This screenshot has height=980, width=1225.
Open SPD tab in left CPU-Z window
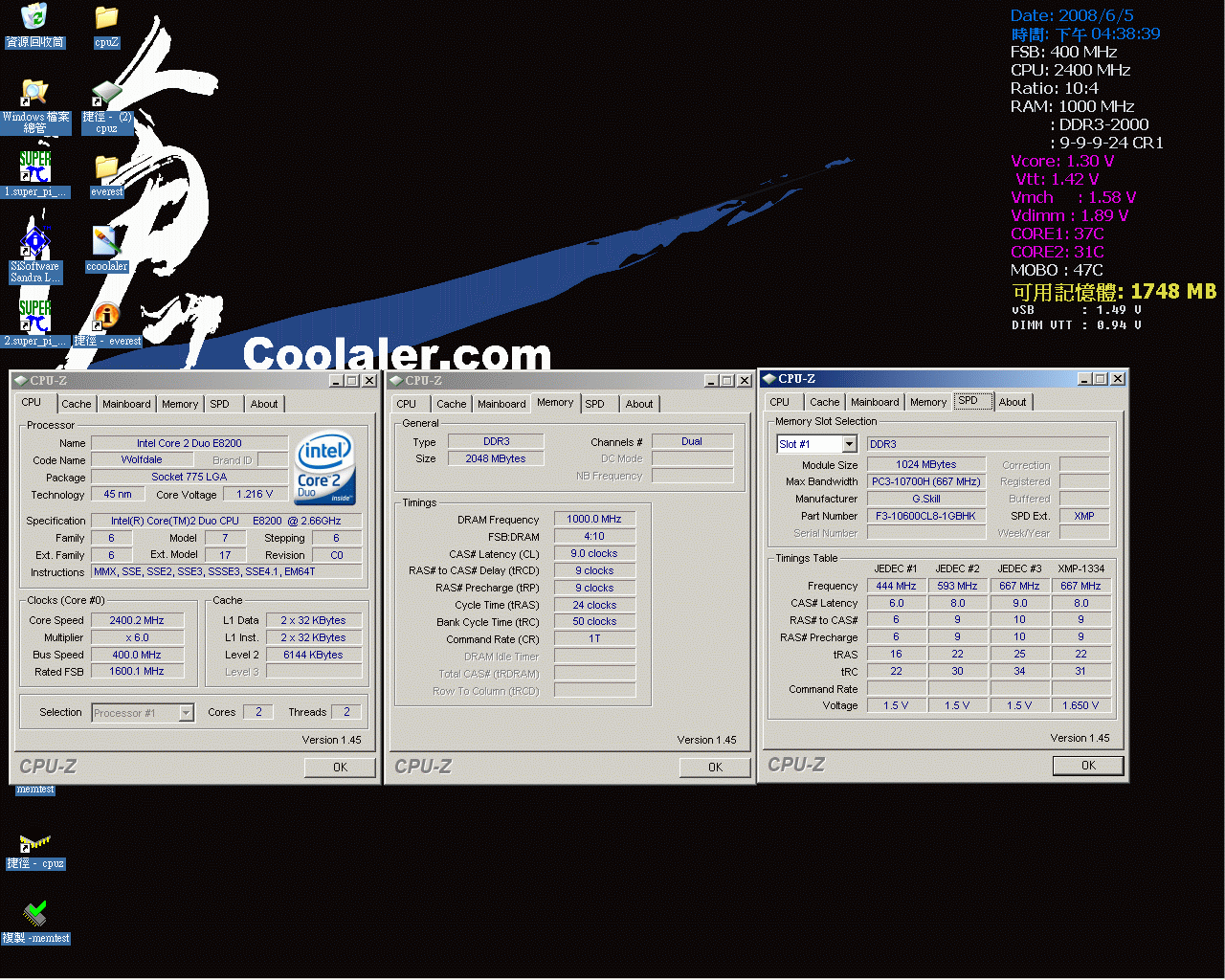219,404
